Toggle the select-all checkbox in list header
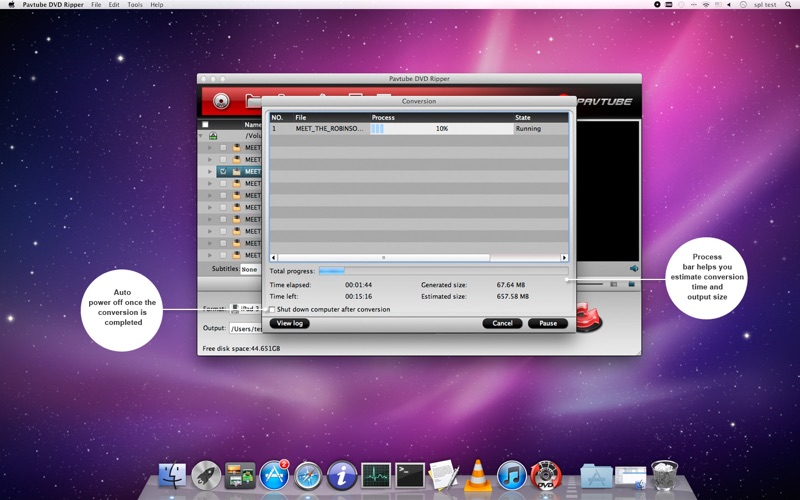This screenshot has height=500, width=800. click(x=205, y=125)
